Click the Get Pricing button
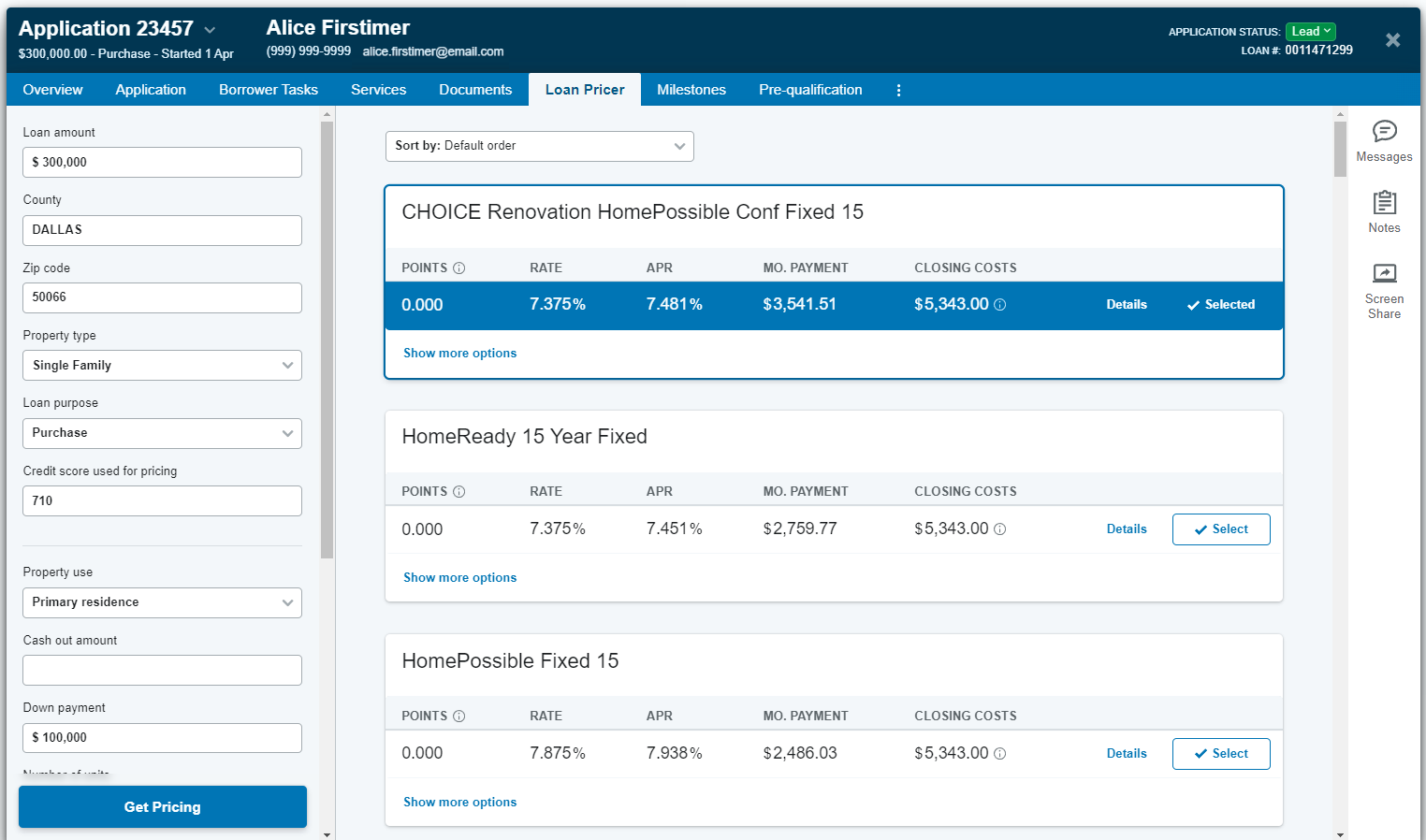 [x=163, y=806]
